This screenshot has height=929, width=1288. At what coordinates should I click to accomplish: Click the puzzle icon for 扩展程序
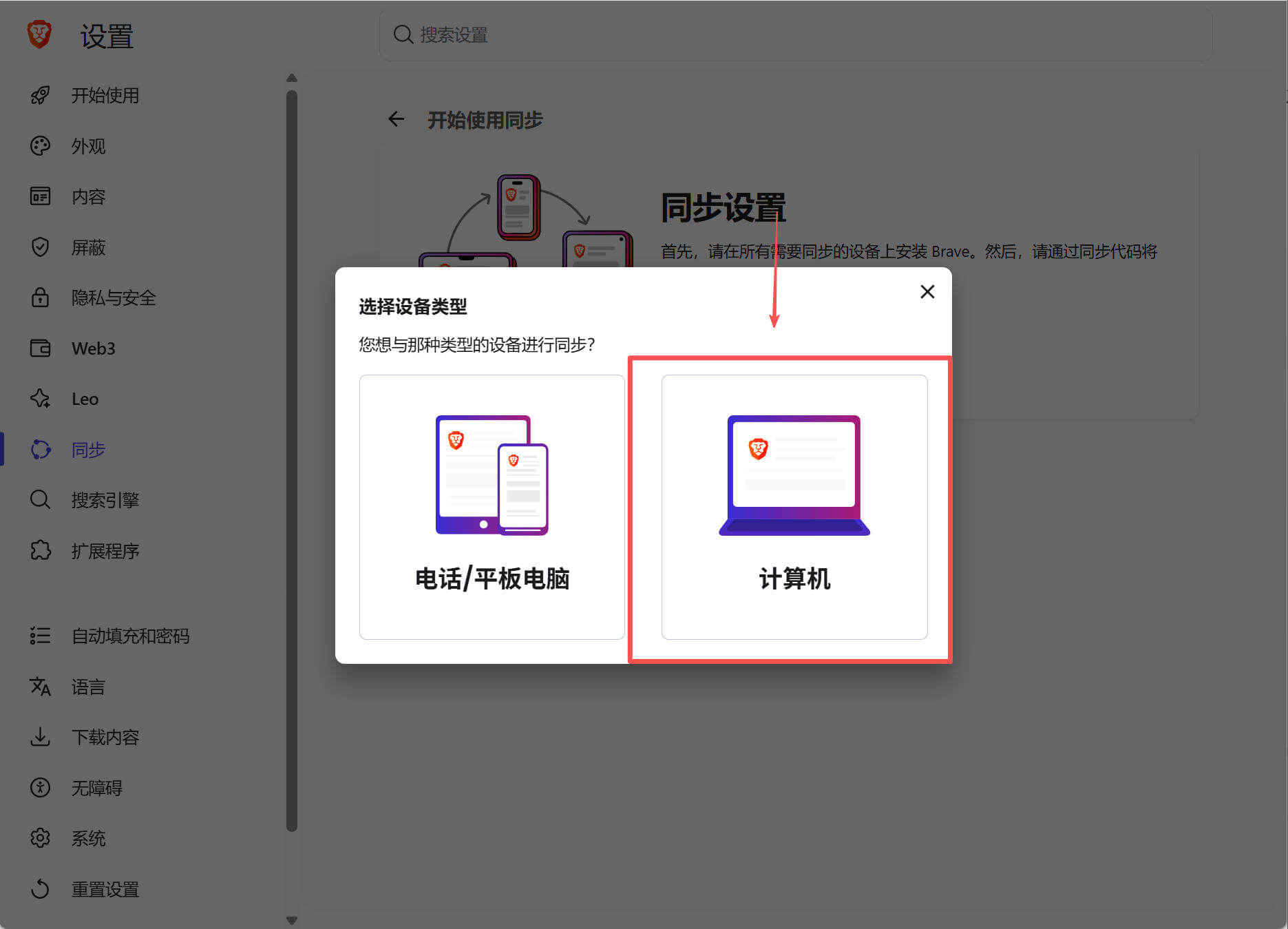[x=40, y=550]
